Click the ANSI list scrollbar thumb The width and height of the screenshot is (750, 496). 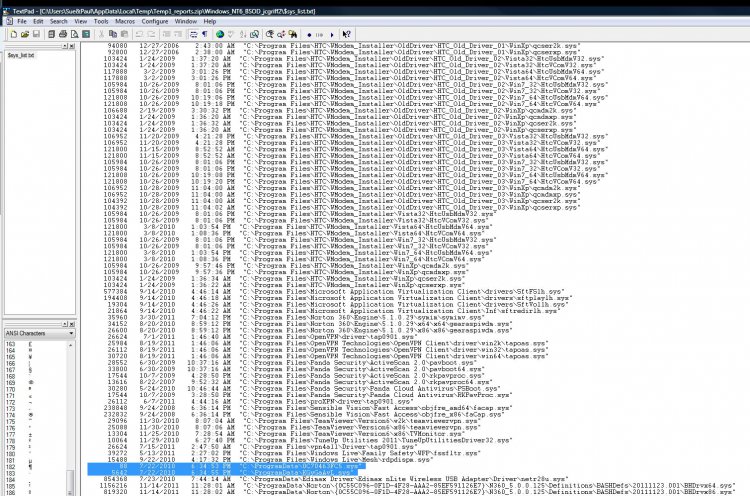pos(70,482)
